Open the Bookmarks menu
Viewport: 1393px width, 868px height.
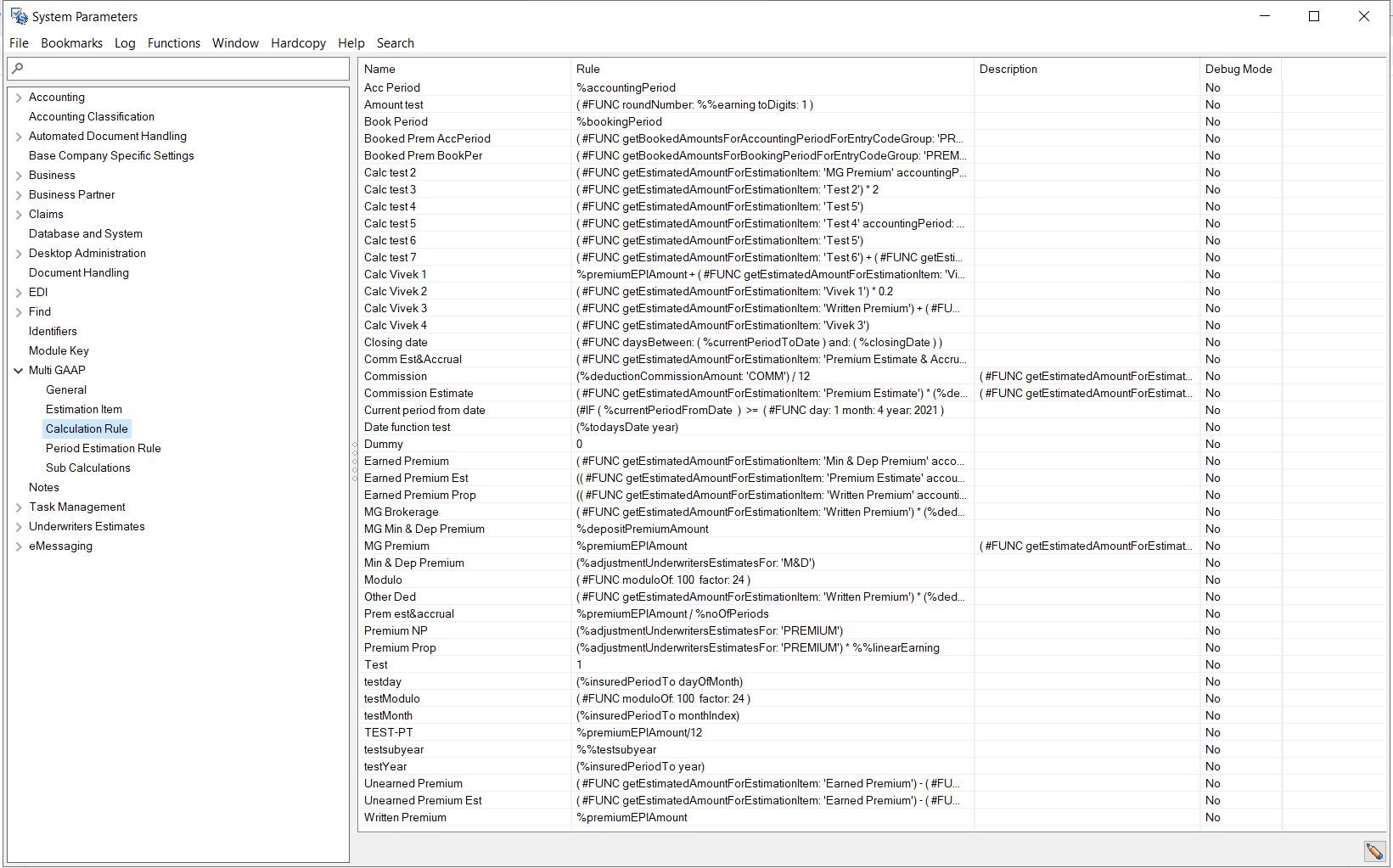(x=71, y=43)
